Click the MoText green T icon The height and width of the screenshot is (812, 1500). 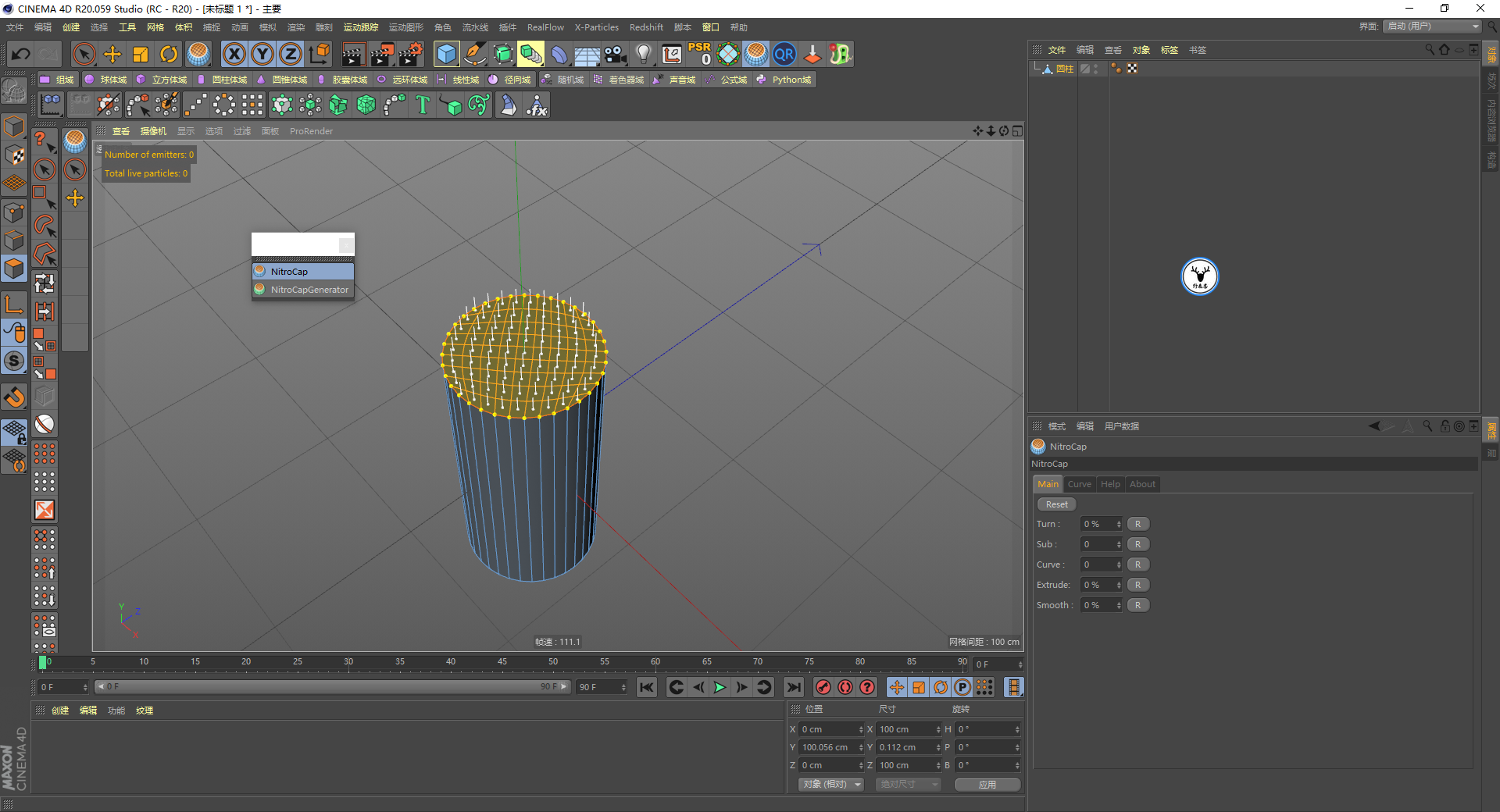[x=423, y=105]
